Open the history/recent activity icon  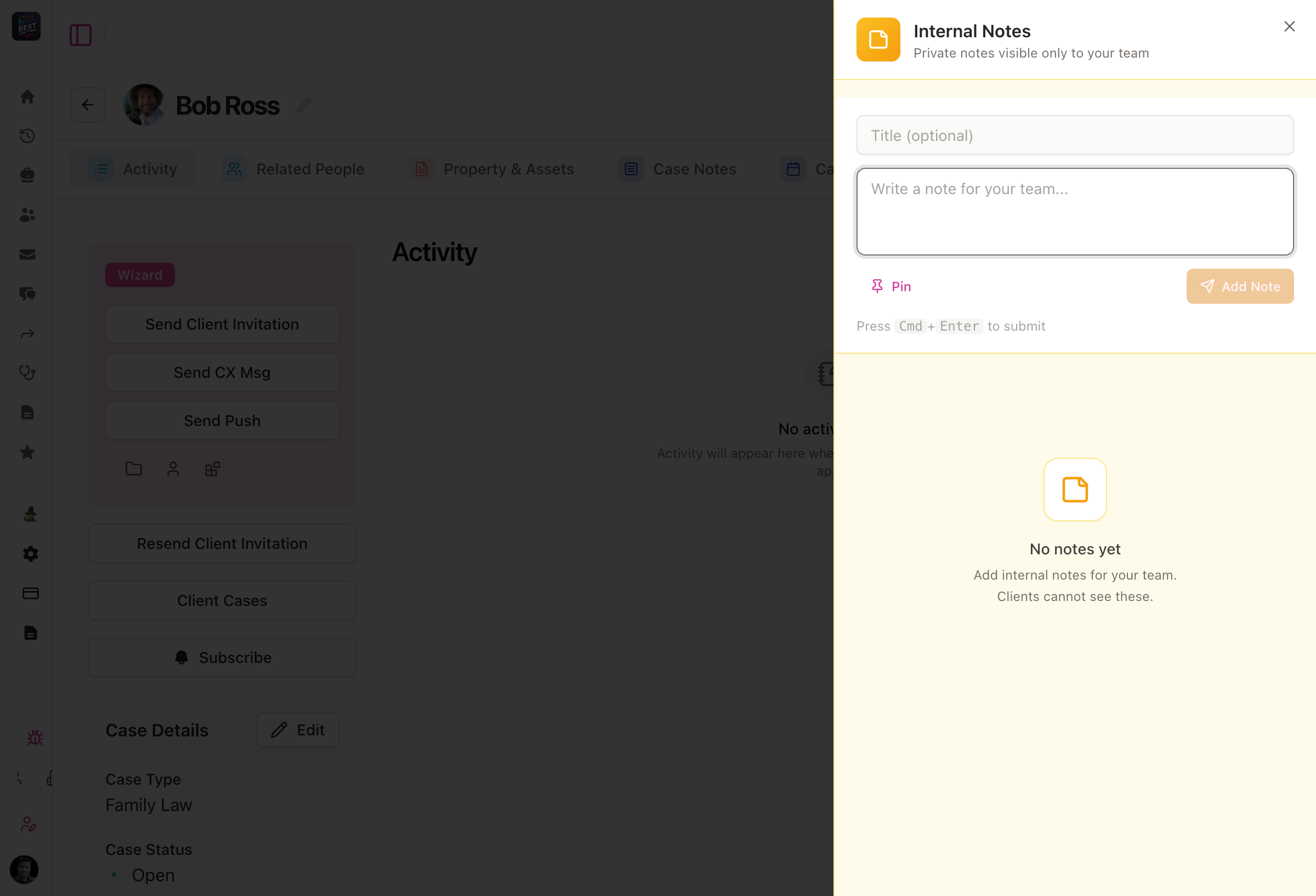coord(27,136)
